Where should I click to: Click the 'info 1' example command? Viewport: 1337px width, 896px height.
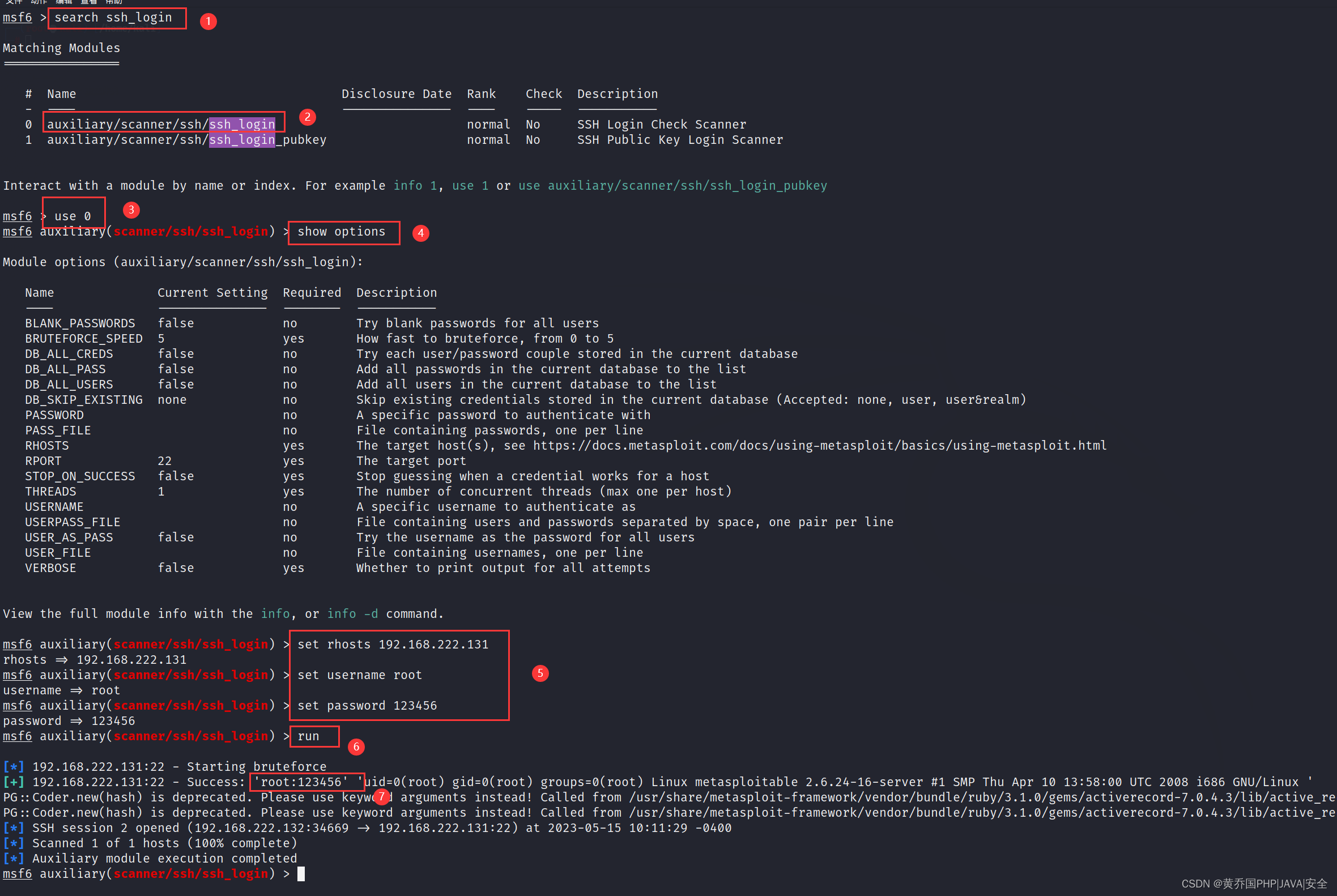[415, 186]
